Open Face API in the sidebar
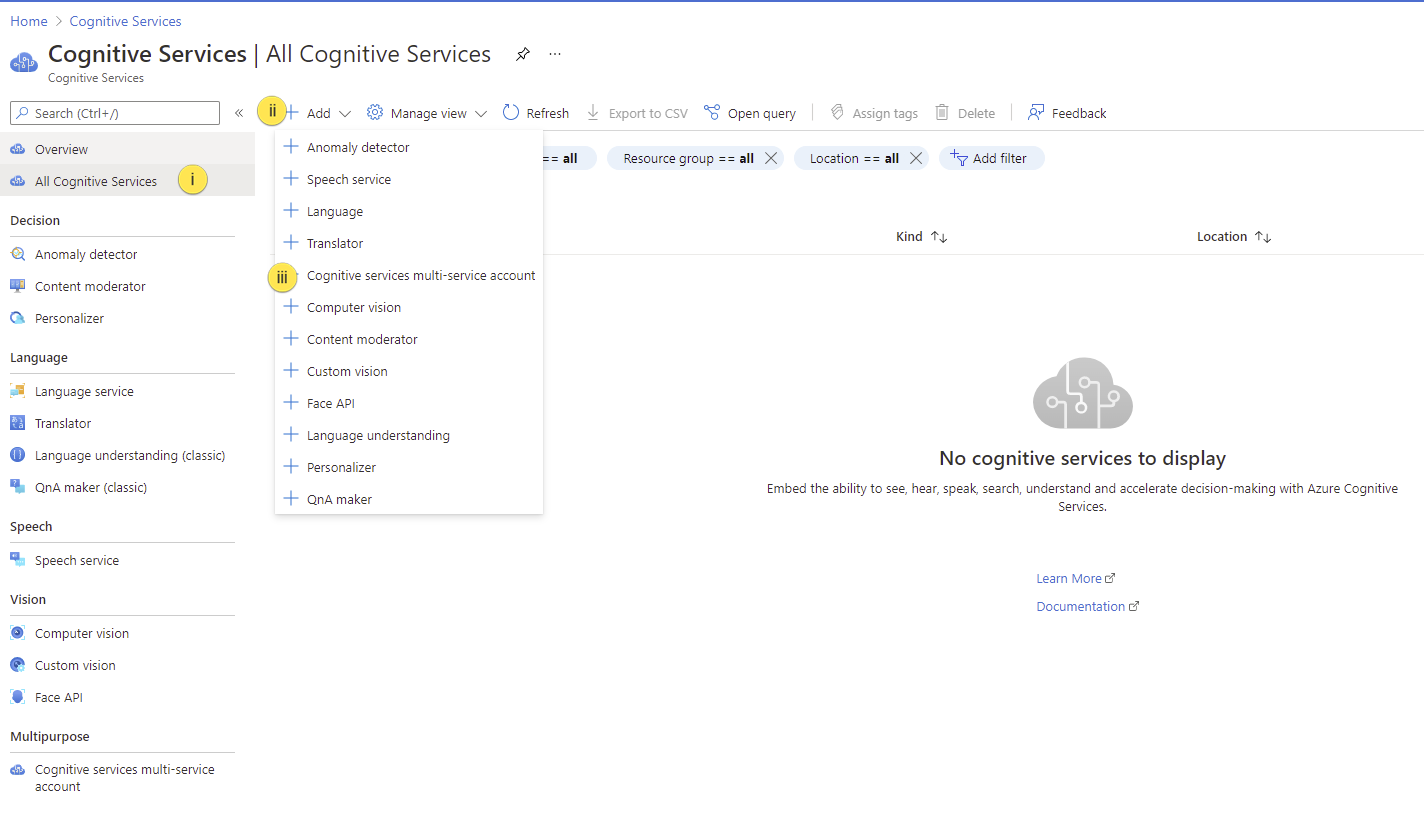 [59, 697]
